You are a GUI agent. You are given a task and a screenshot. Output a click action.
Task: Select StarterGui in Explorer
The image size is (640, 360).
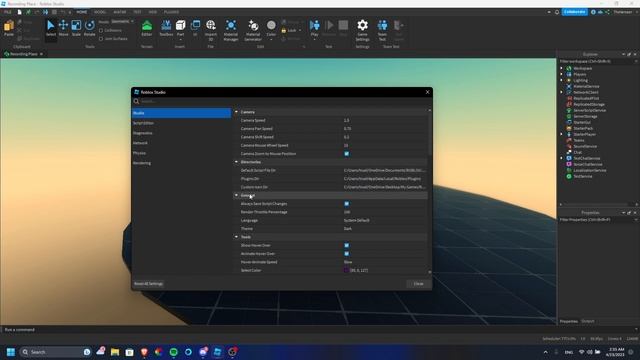tap(582, 122)
